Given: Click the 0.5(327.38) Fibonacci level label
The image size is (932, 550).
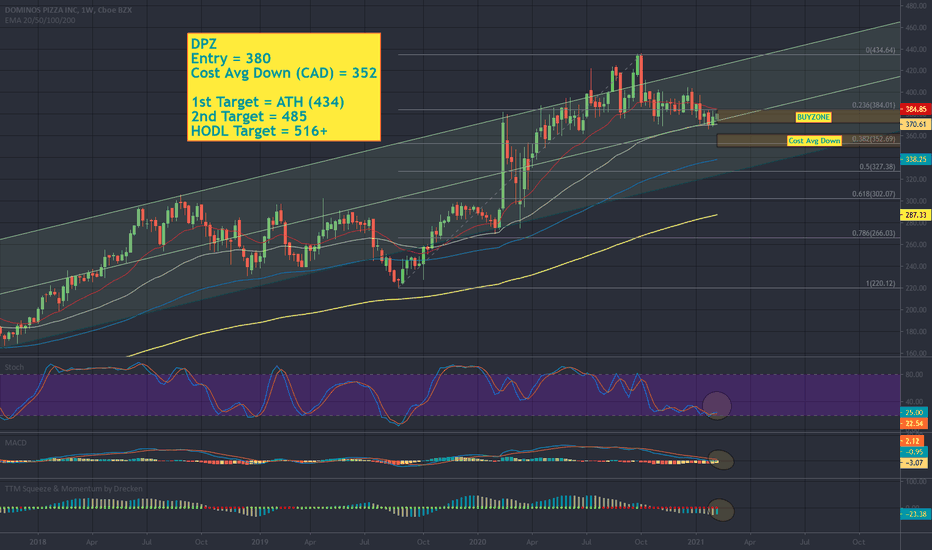Looking at the screenshot, I should [x=877, y=167].
